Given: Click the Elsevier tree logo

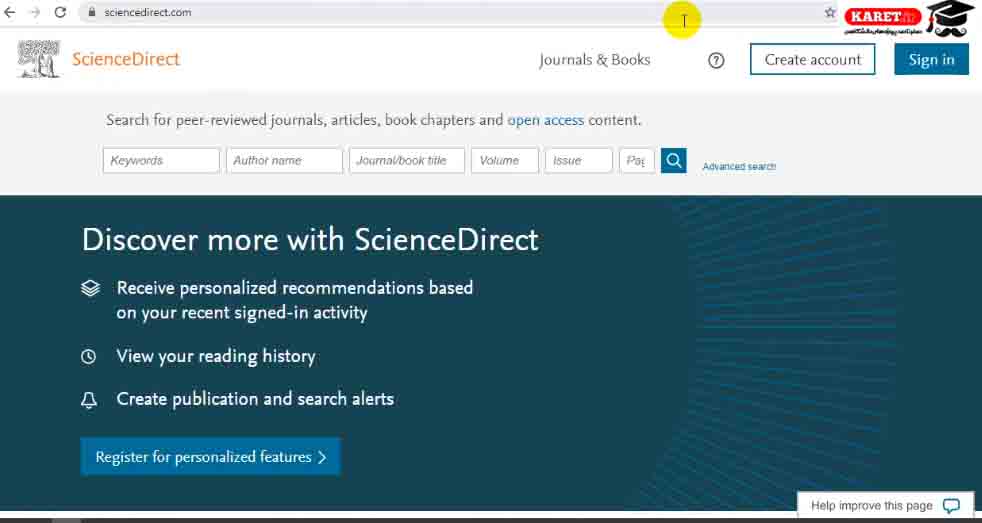Looking at the screenshot, I should (x=39, y=59).
